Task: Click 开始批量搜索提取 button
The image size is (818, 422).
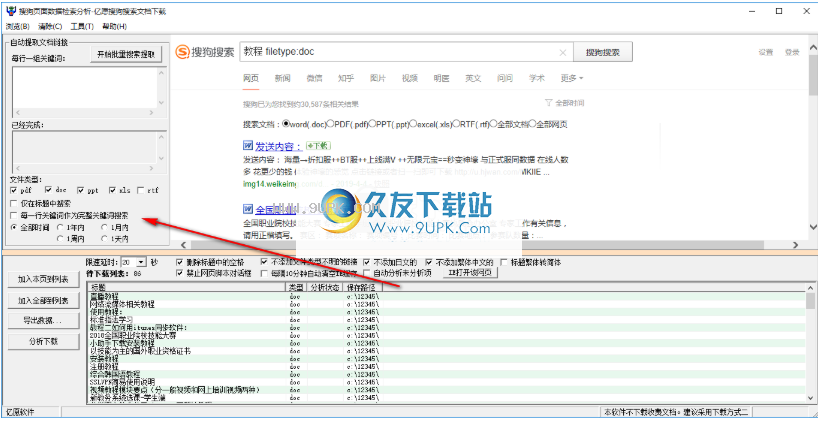Action: [126, 54]
